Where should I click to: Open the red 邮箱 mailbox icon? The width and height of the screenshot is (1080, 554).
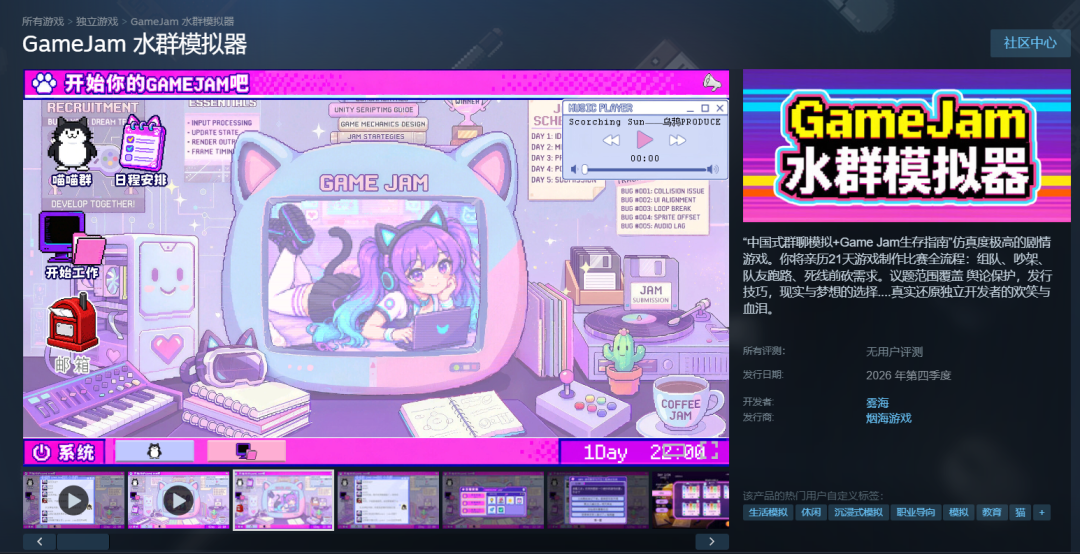(x=72, y=333)
